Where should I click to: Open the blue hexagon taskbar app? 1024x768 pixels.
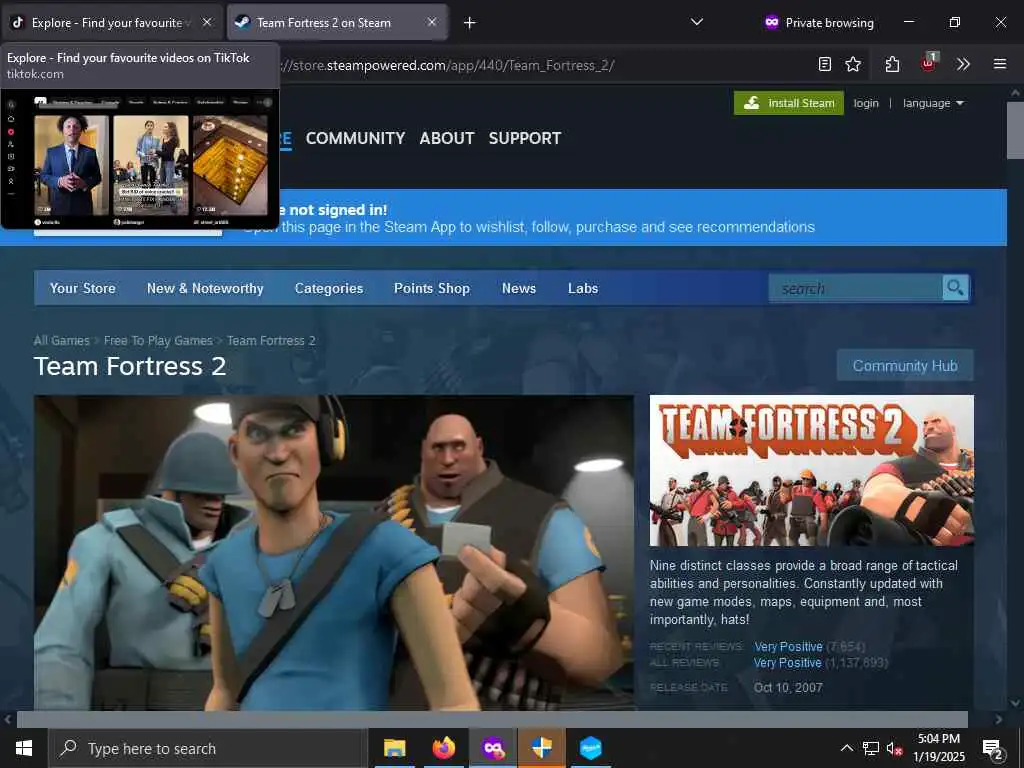pos(590,748)
